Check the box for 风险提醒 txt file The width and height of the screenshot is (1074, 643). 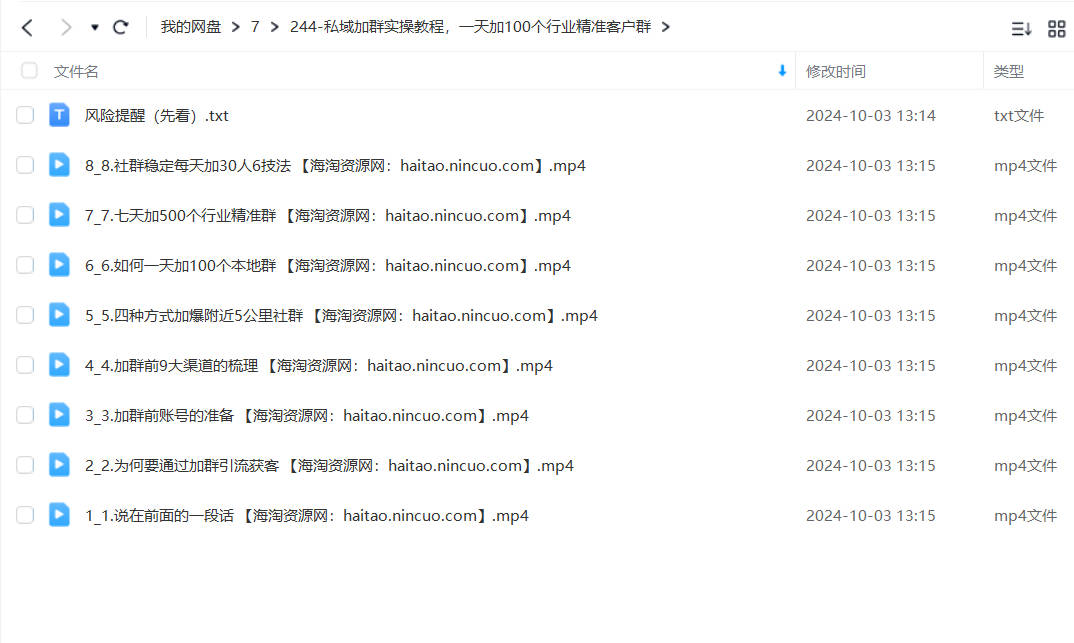tap(25, 115)
